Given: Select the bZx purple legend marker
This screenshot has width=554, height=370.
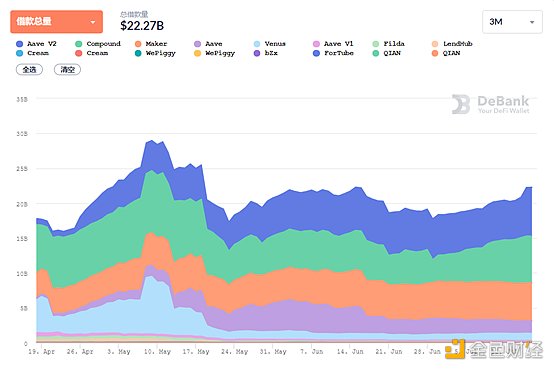Looking at the screenshot, I should [257, 53].
